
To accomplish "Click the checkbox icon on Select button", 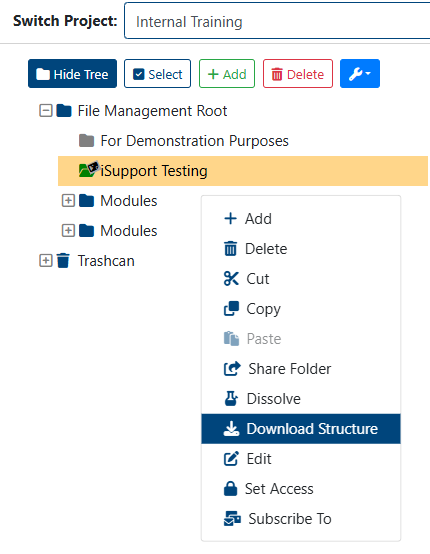I will point(139,74).
